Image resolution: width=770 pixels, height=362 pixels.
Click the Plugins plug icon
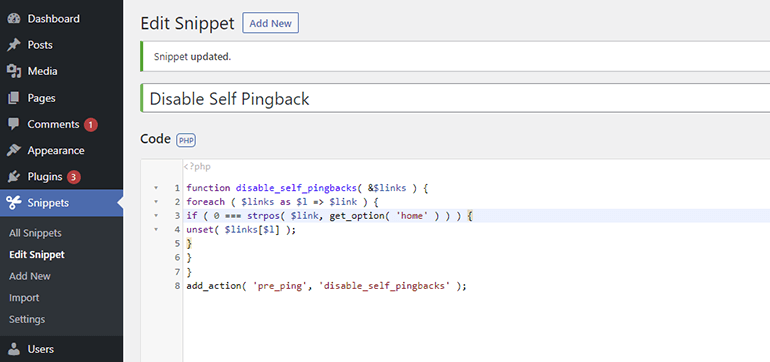(x=14, y=177)
